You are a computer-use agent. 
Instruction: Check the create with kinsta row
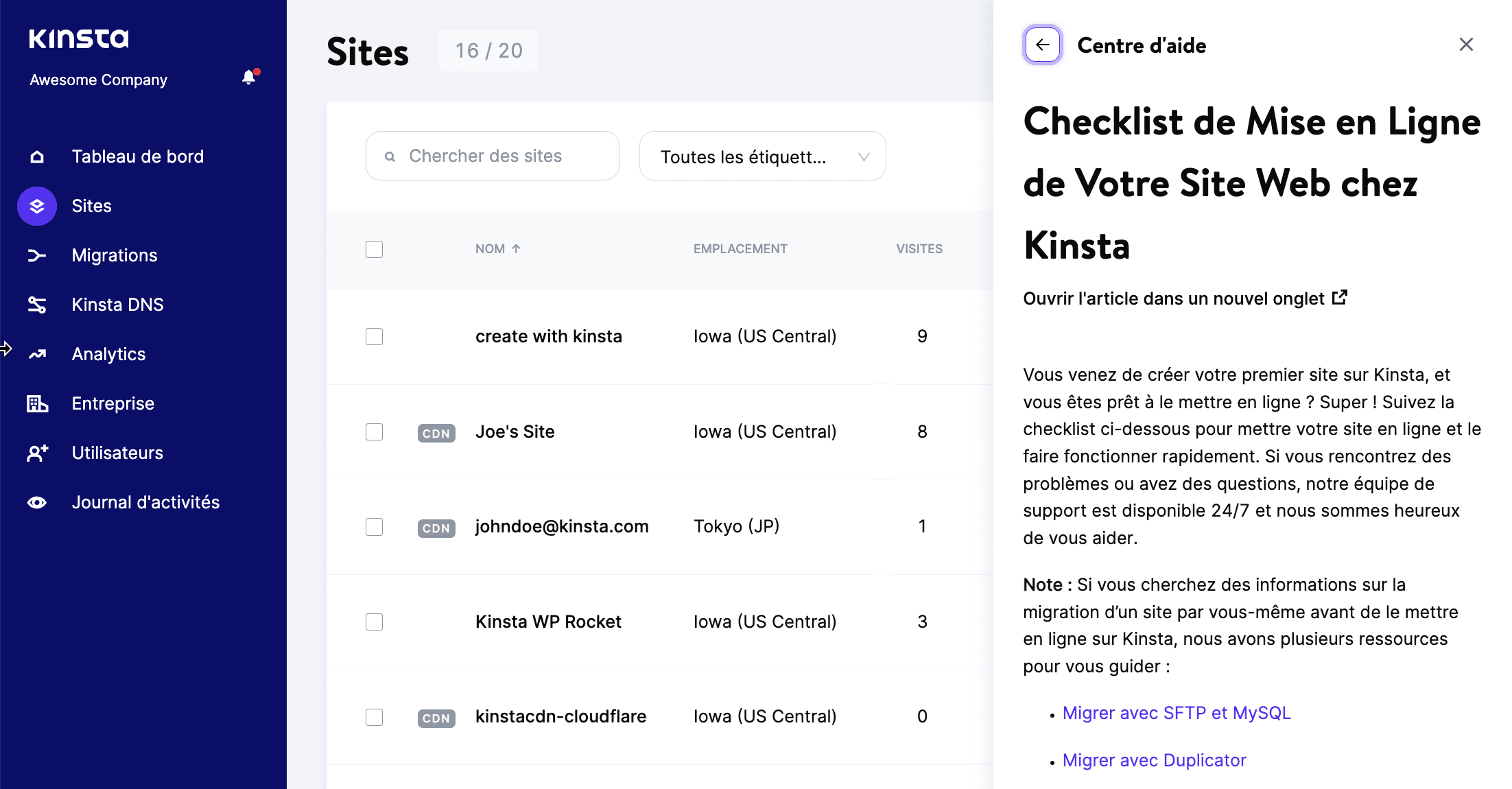[374, 336]
